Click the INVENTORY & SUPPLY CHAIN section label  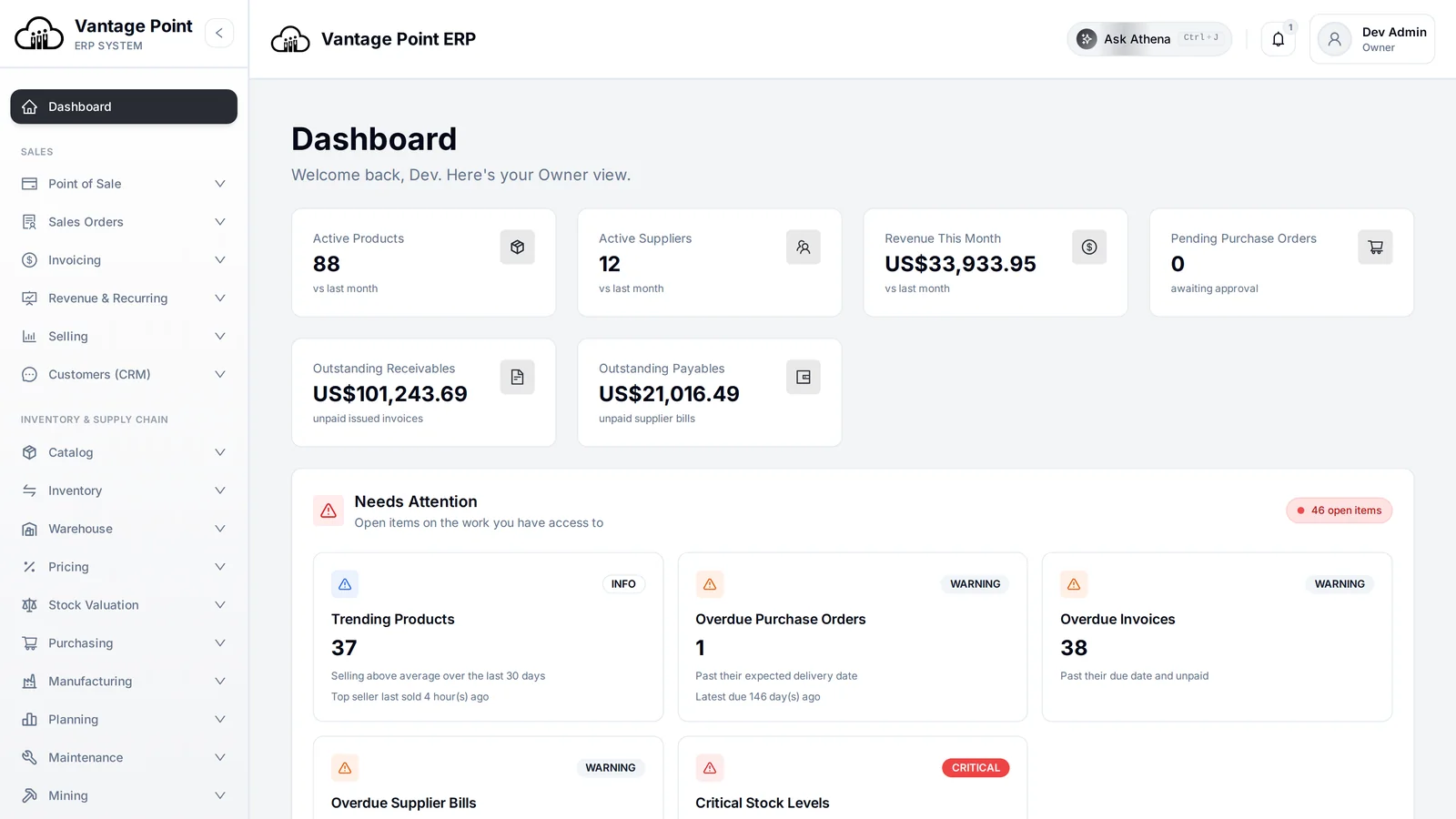pos(95,420)
